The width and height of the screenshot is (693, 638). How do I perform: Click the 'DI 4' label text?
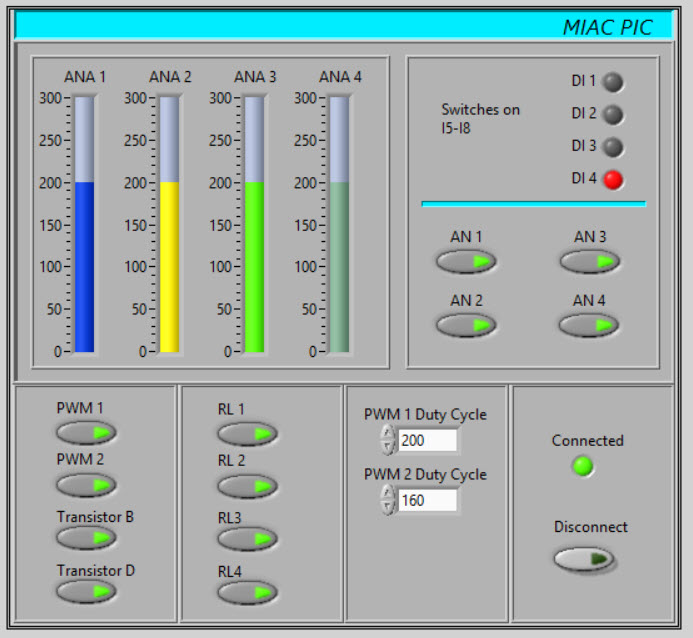pyautogui.click(x=583, y=178)
